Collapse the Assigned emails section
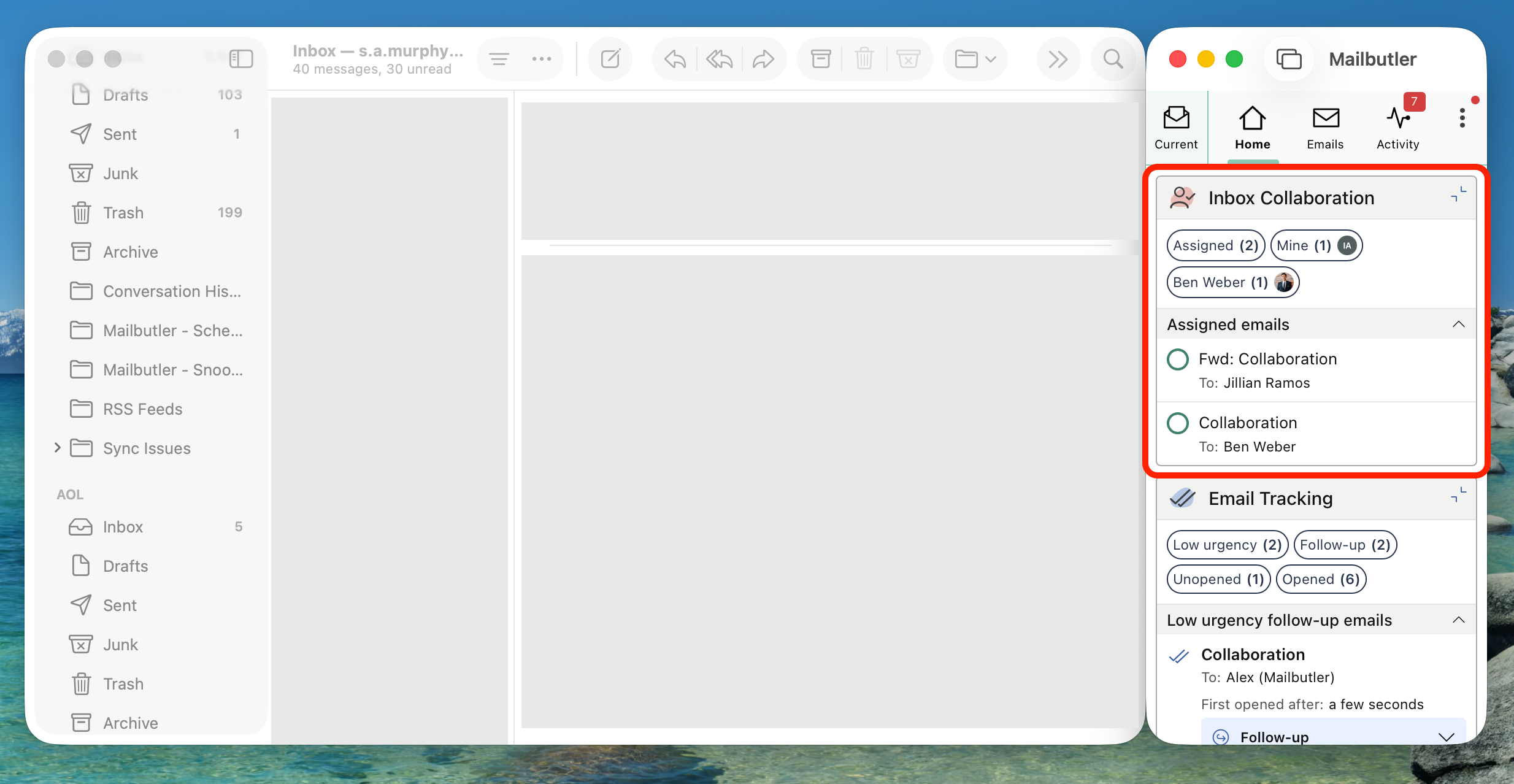 point(1459,324)
